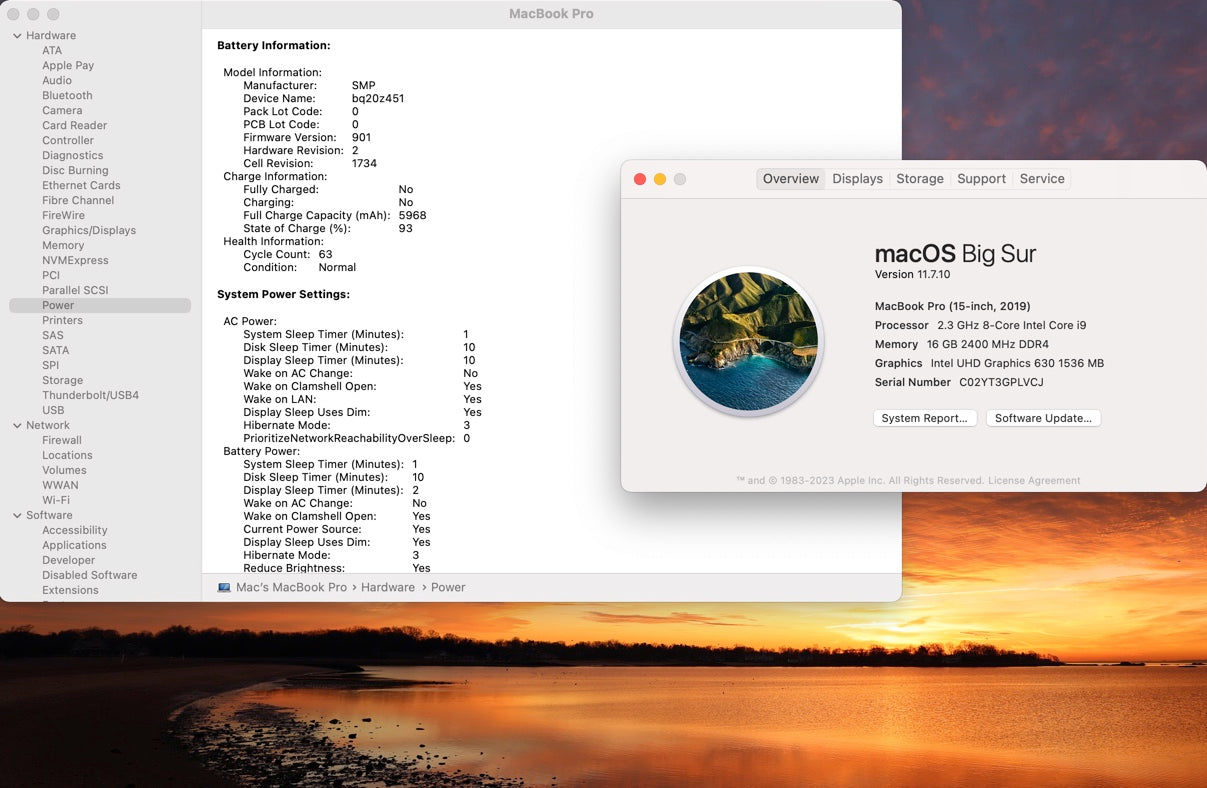The height and width of the screenshot is (788, 1207).
Task: Collapse the Software sidebar group
Action: (x=17, y=516)
